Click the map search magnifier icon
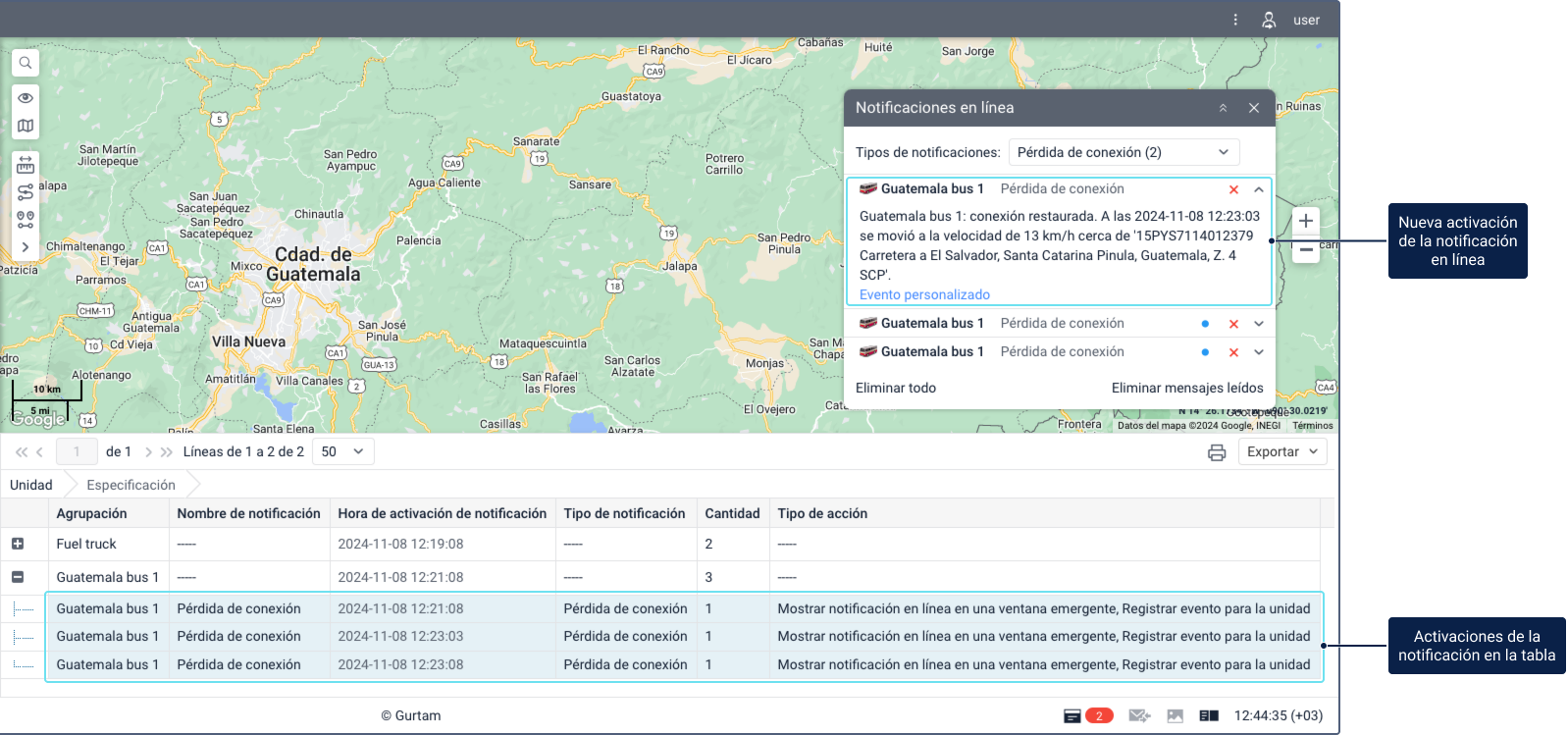1568x735 pixels. [x=26, y=63]
